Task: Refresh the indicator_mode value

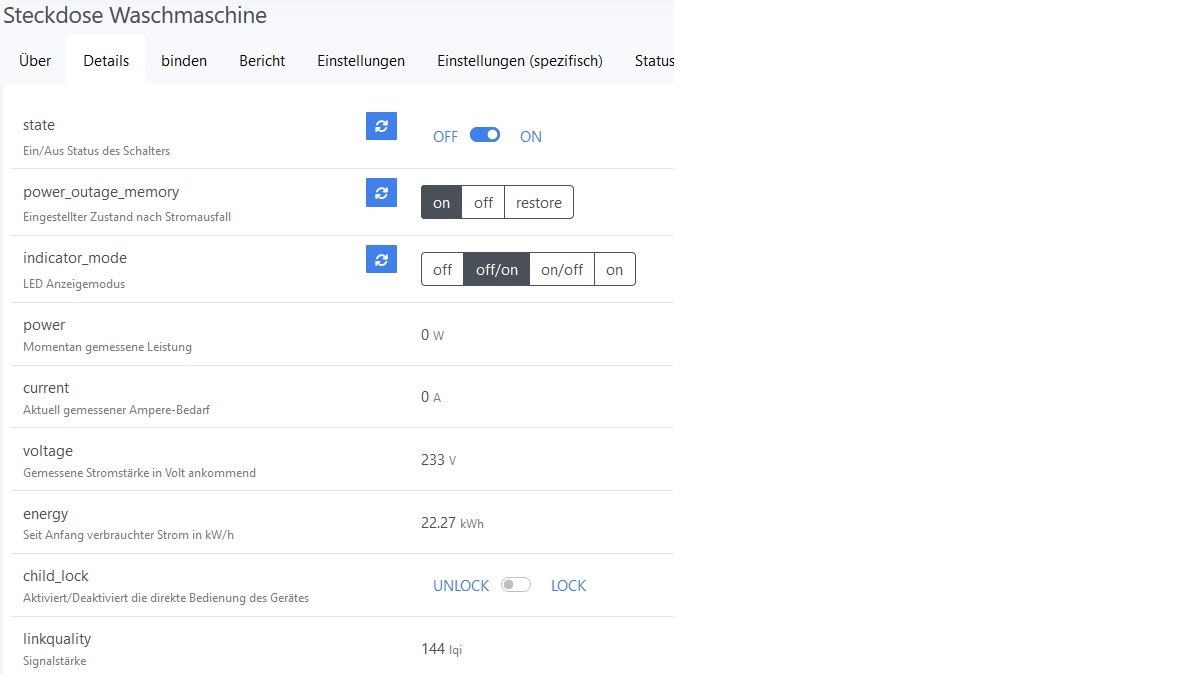Action: click(381, 260)
